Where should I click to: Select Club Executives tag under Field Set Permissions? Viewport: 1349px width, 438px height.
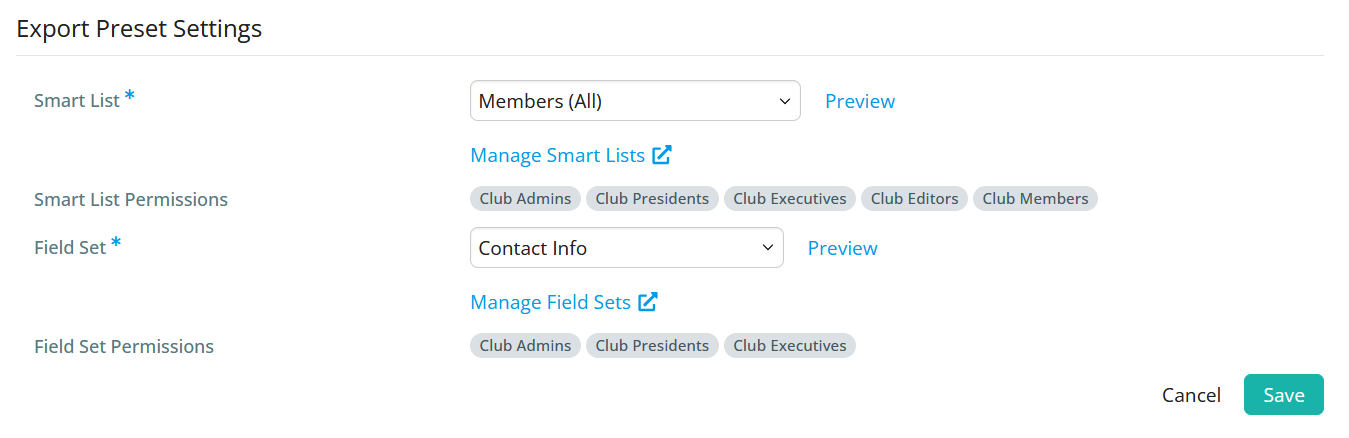pos(790,346)
